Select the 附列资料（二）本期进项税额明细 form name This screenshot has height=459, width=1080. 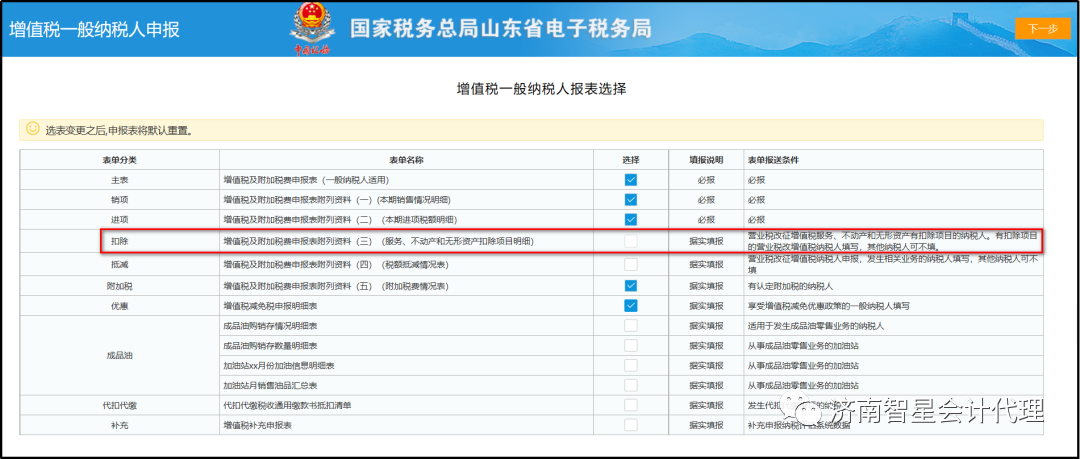pyautogui.click(x=340, y=220)
